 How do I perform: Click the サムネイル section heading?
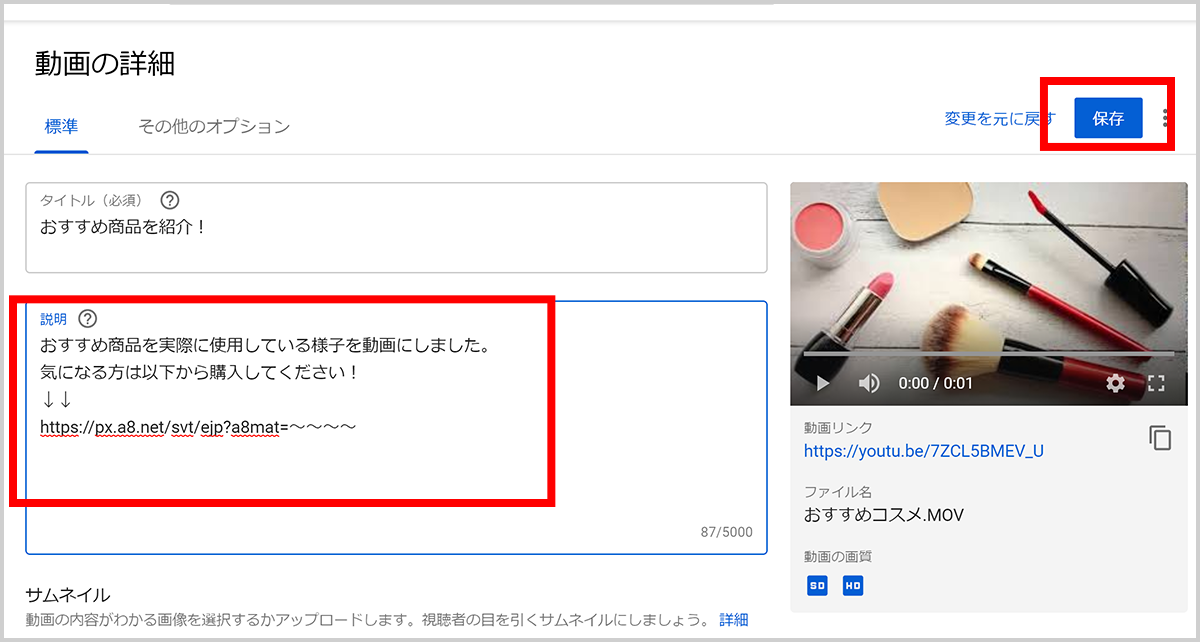68,595
